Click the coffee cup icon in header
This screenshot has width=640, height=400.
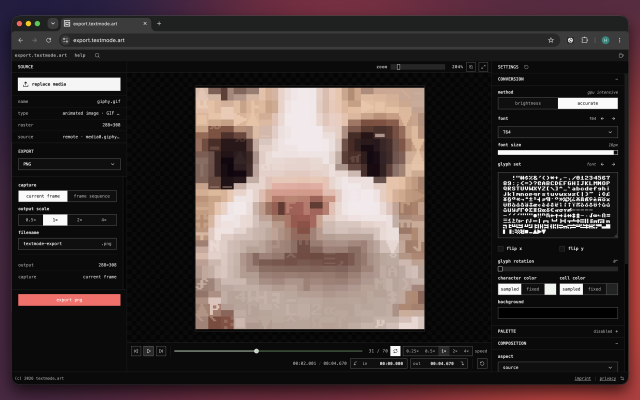coord(621,56)
